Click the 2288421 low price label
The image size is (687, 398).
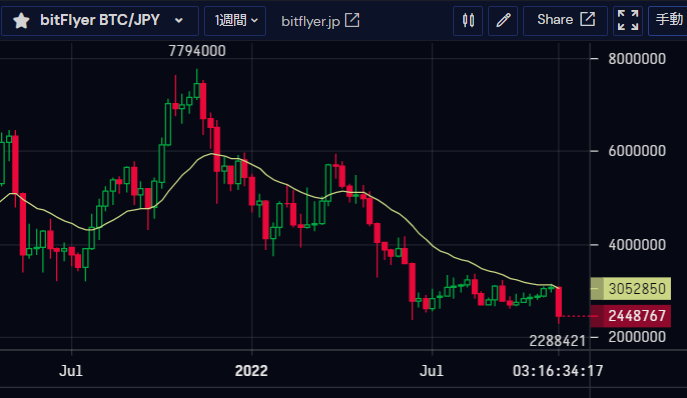(557, 341)
